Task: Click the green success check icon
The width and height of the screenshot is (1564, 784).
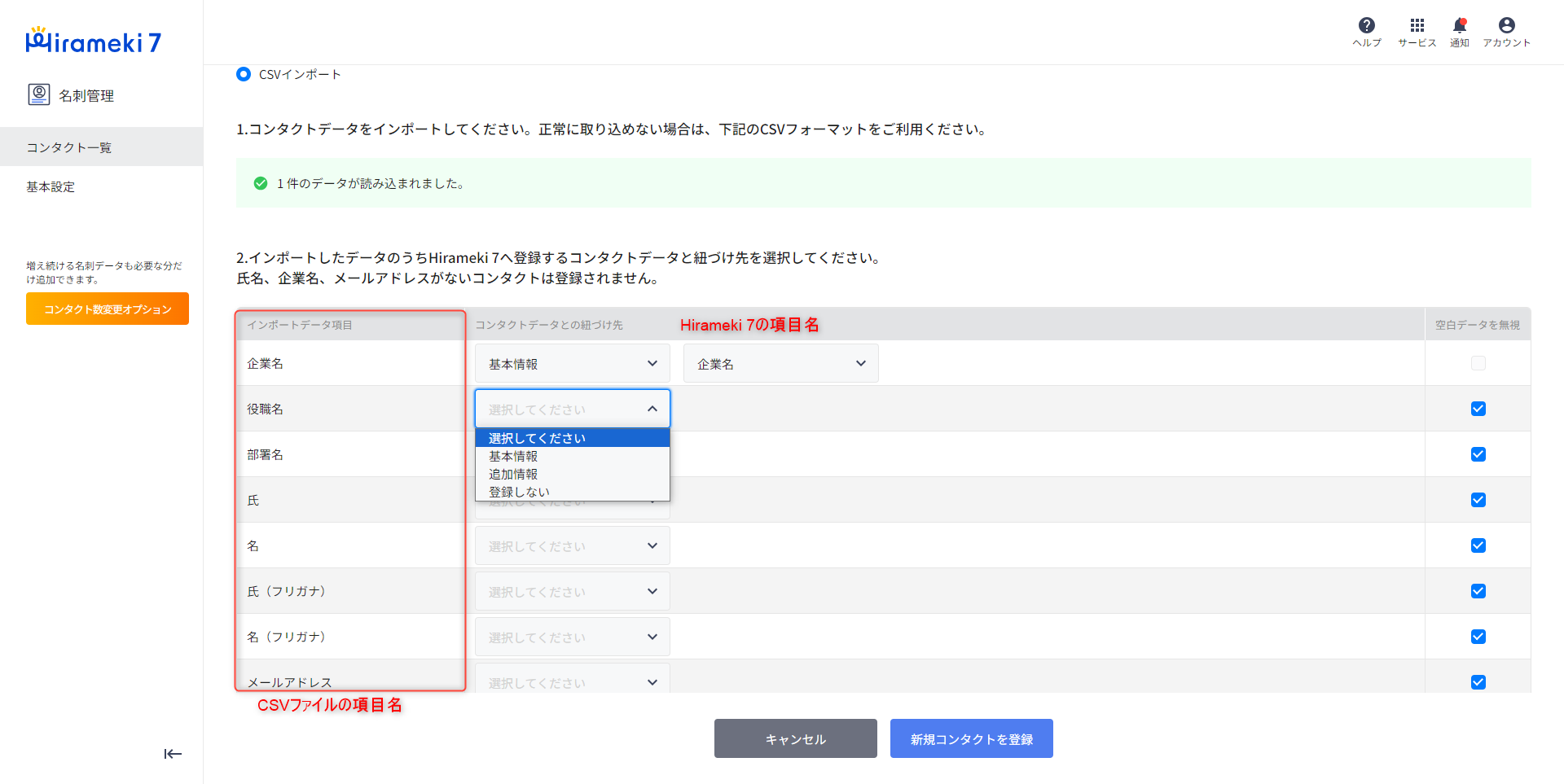Action: (261, 183)
